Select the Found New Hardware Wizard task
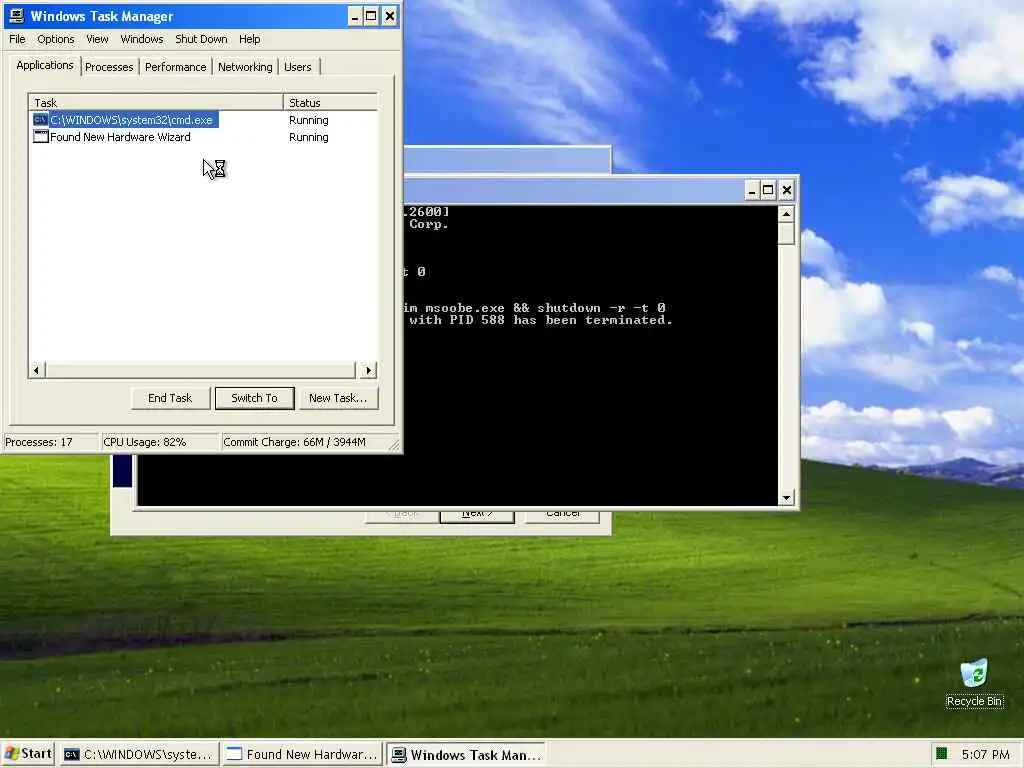1024x768 pixels. [x=203, y=137]
